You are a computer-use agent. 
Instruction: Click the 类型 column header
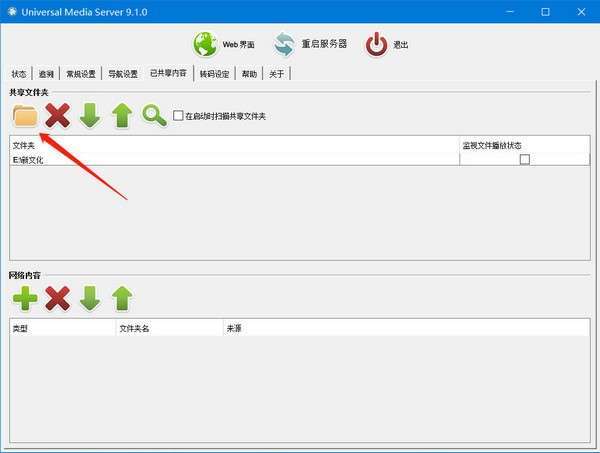tap(62, 328)
